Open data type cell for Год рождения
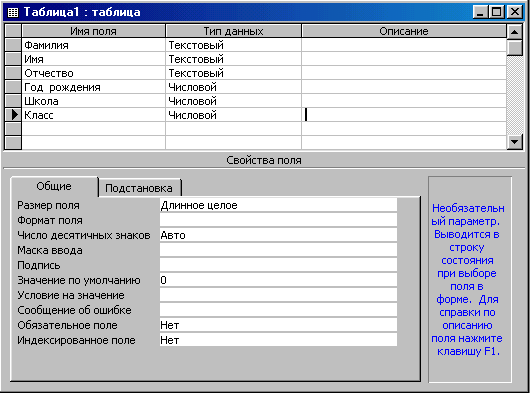 point(234,87)
